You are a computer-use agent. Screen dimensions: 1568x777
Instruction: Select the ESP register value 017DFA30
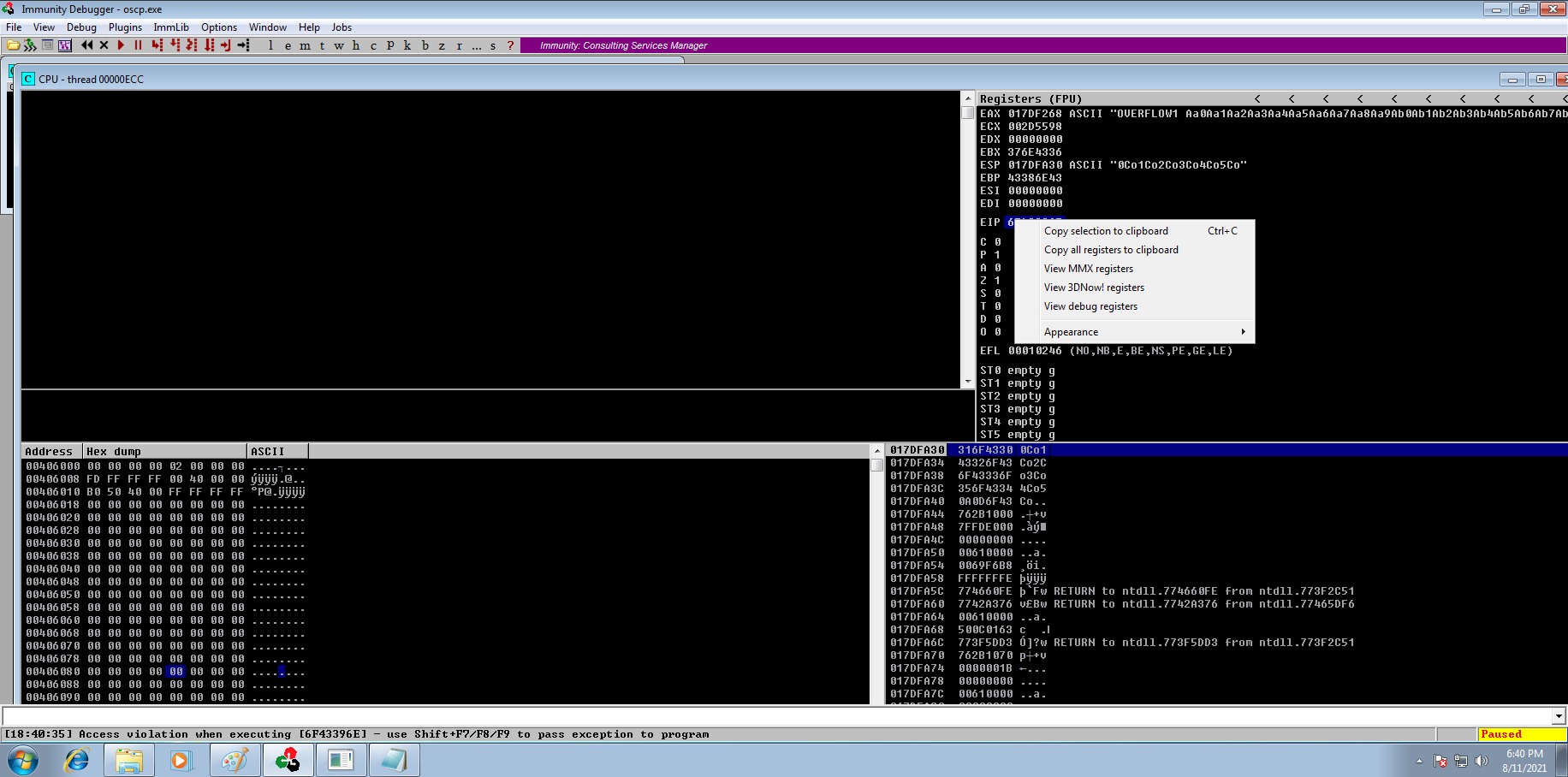(x=1035, y=165)
